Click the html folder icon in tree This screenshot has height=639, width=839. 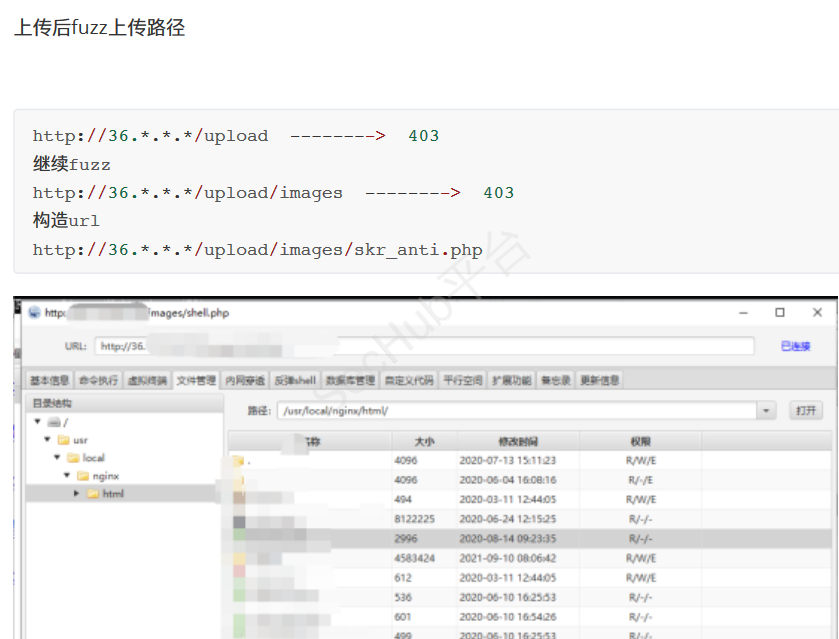pos(92,494)
